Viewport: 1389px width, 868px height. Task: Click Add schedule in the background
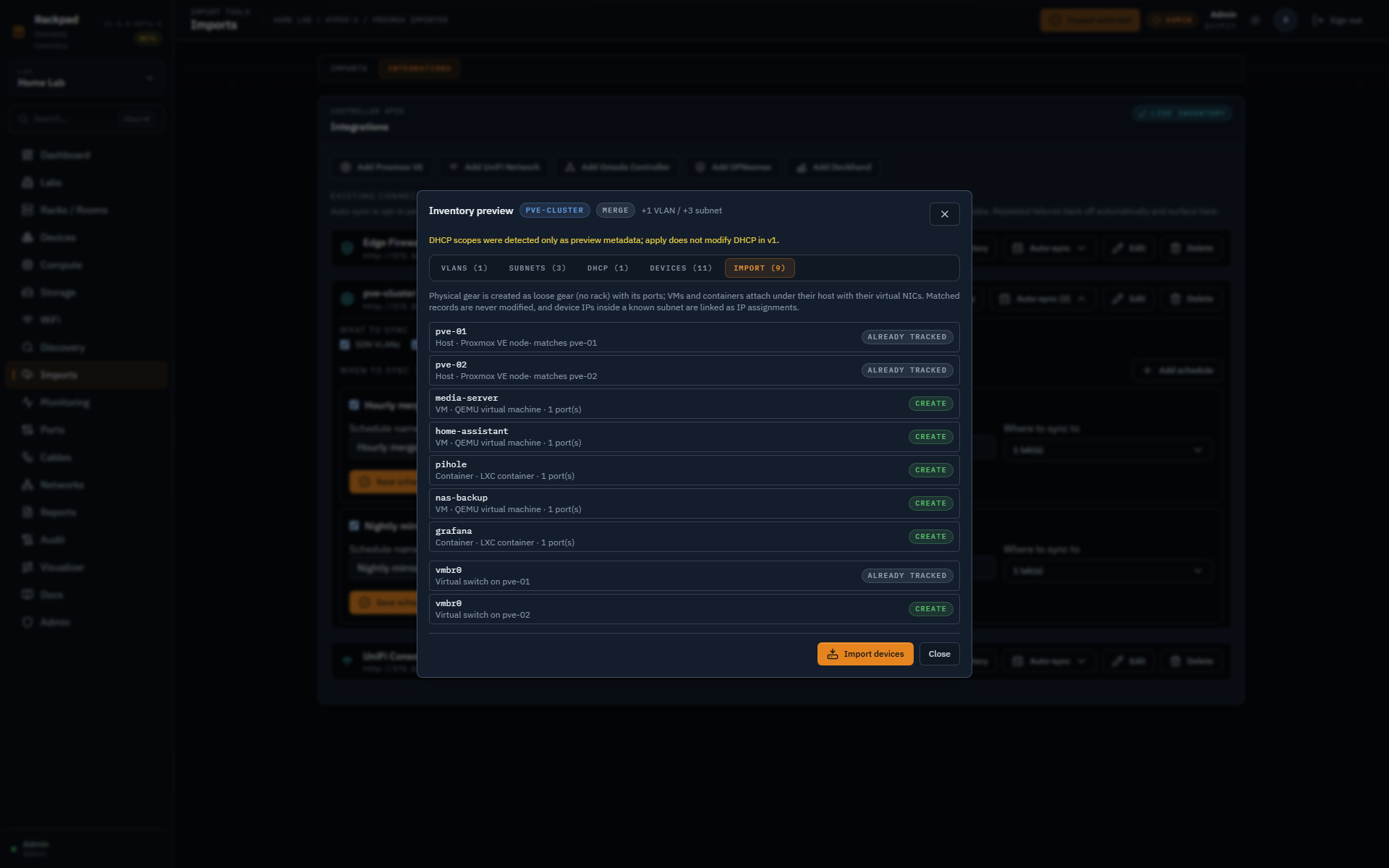(x=1178, y=370)
